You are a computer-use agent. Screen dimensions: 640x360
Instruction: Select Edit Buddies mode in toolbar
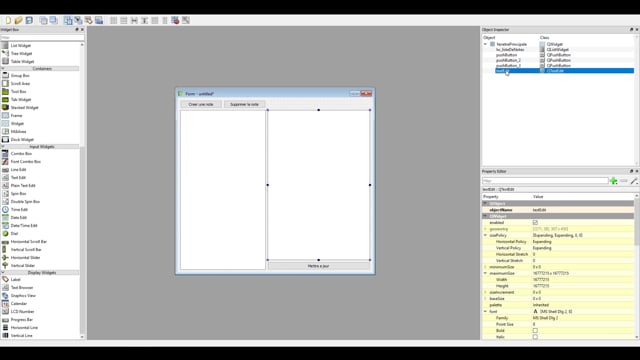coord(89,20)
